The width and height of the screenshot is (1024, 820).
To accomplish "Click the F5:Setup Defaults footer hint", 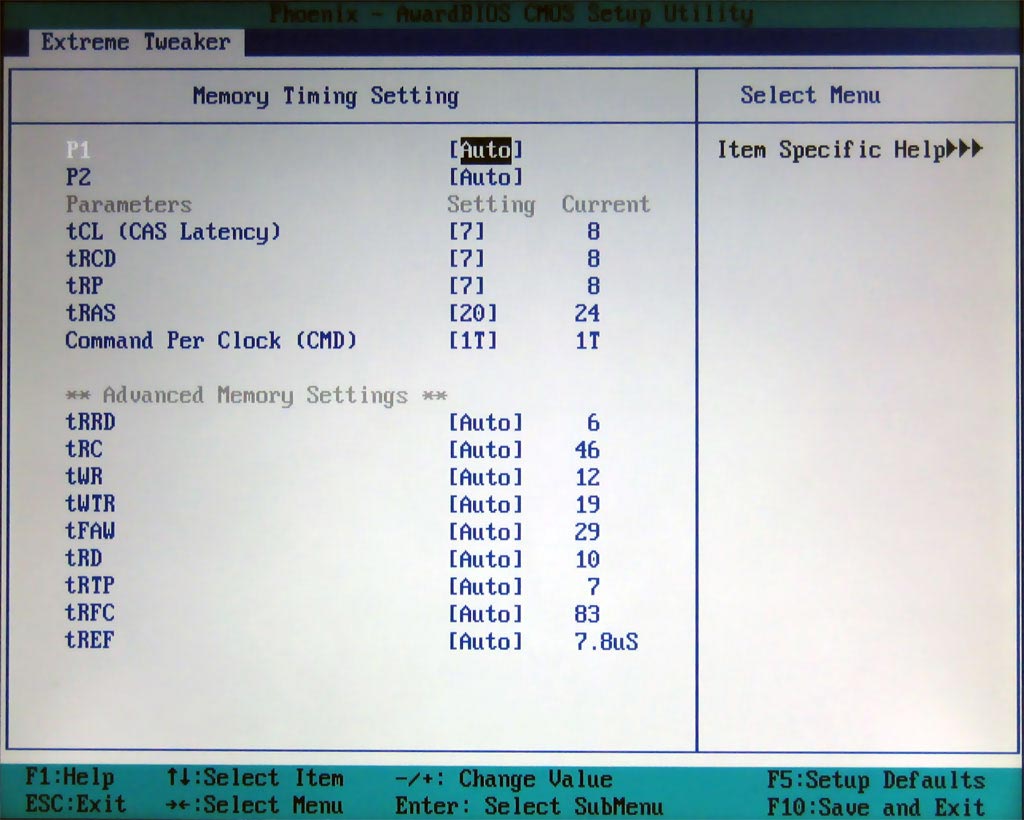I will 876,780.
